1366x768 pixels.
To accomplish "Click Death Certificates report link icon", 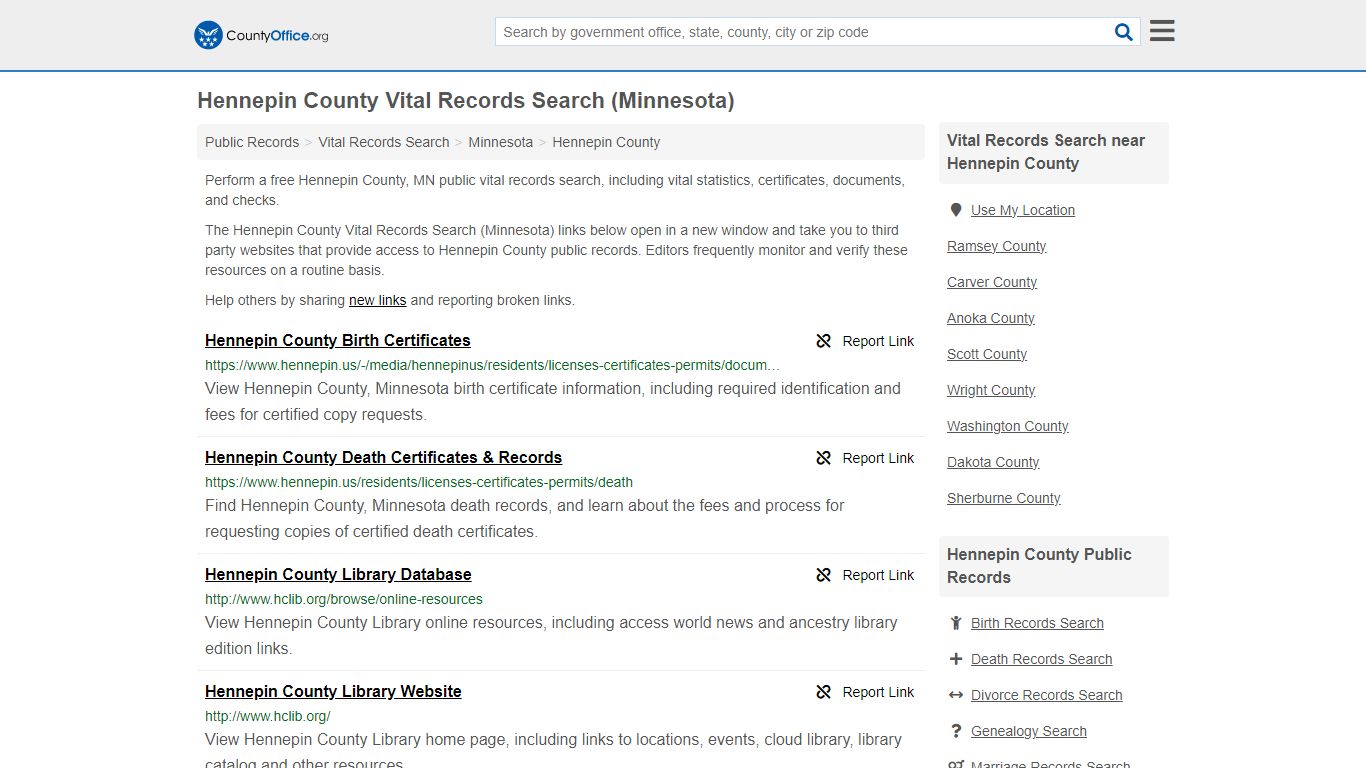I will click(x=824, y=458).
